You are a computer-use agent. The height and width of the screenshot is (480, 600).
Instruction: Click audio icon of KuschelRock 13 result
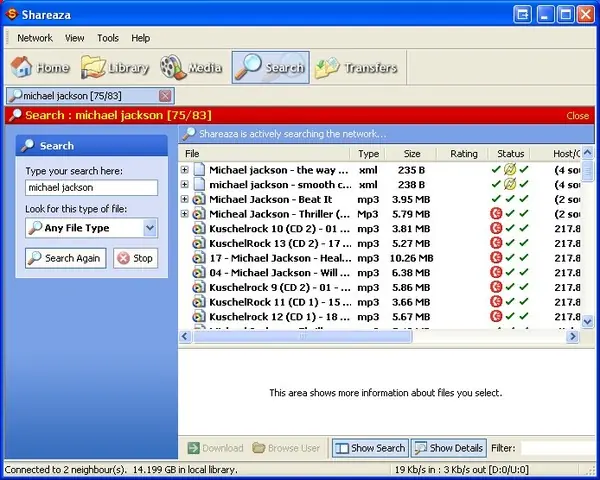[x=199, y=243]
